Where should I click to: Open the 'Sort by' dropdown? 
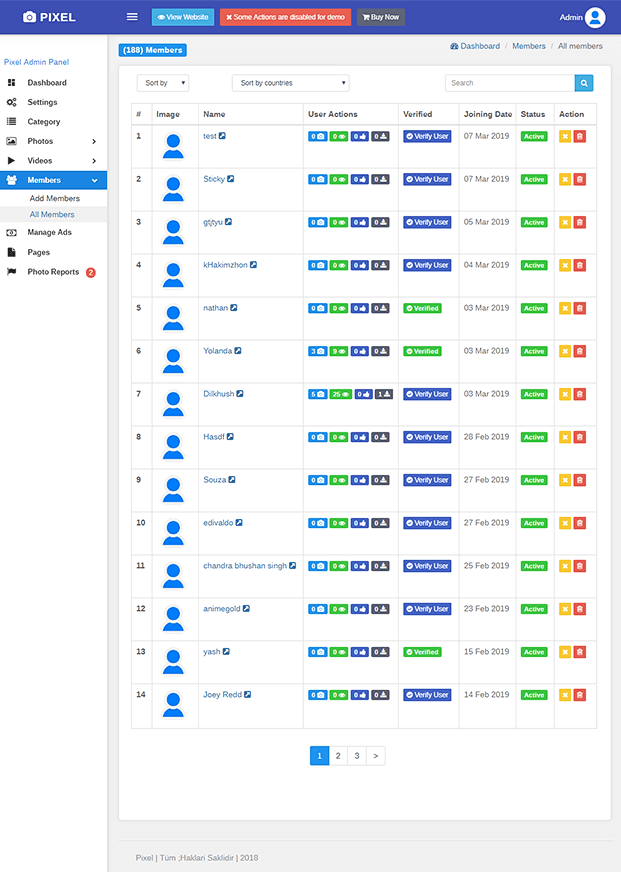coord(163,83)
